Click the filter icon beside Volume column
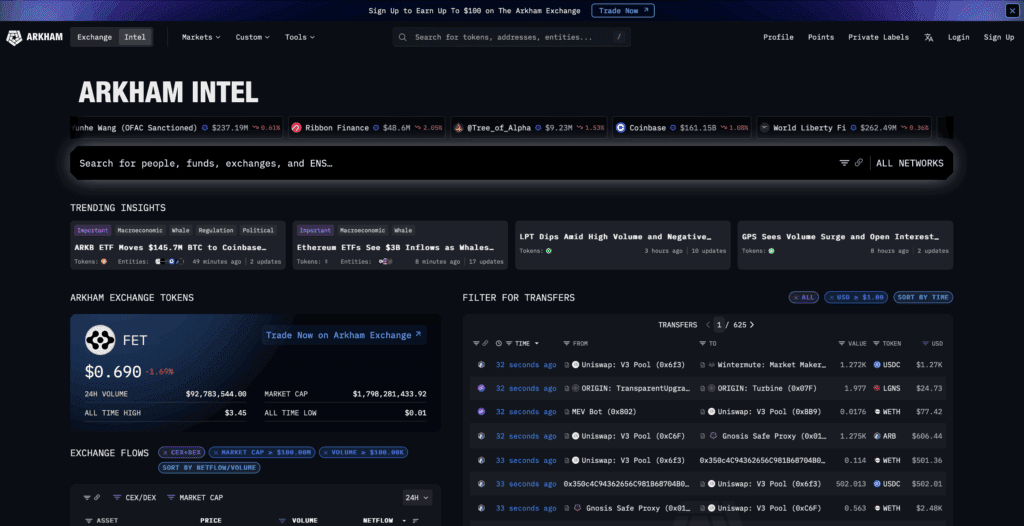Image resolution: width=1024 pixels, height=526 pixels. tap(282, 521)
